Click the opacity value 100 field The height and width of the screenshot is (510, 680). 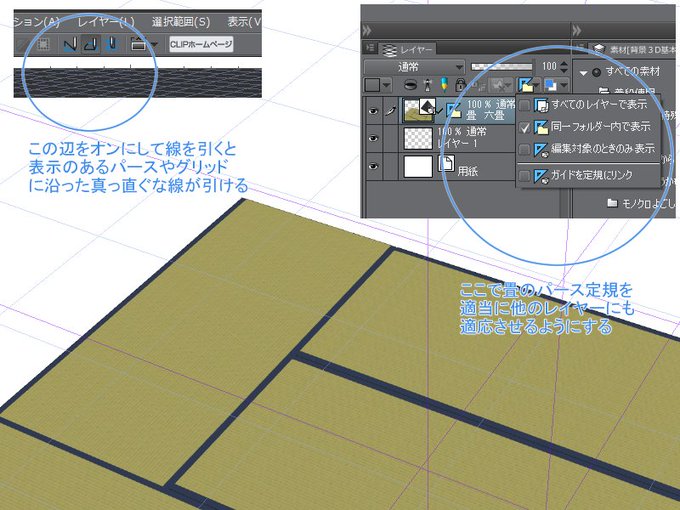(549, 67)
